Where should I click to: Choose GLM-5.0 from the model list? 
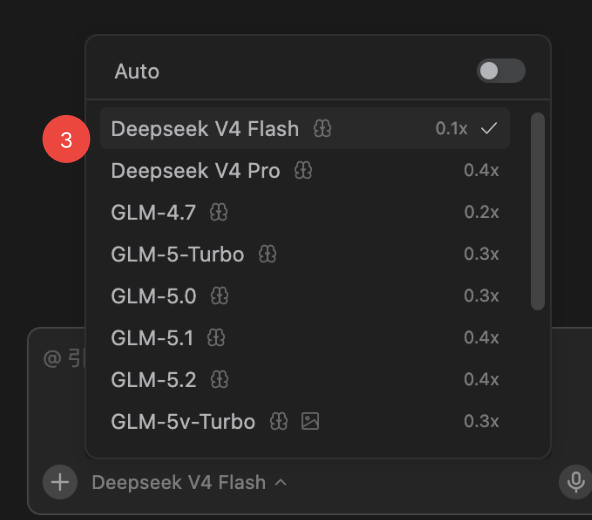click(305, 296)
